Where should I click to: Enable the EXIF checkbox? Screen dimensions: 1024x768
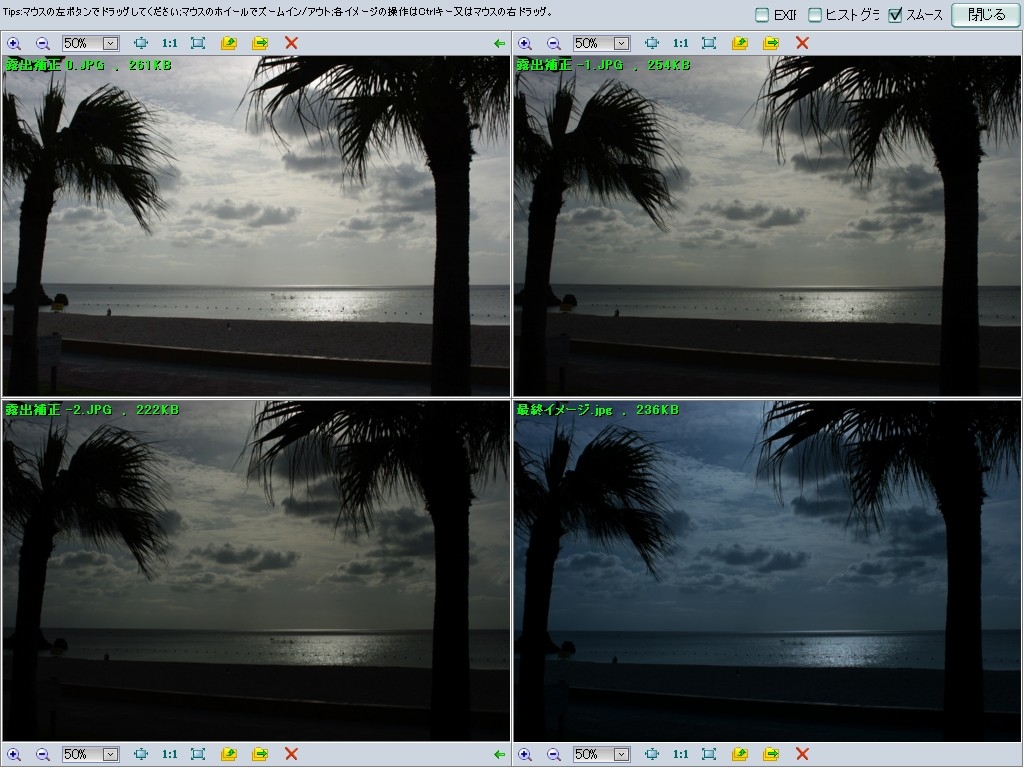click(x=761, y=15)
